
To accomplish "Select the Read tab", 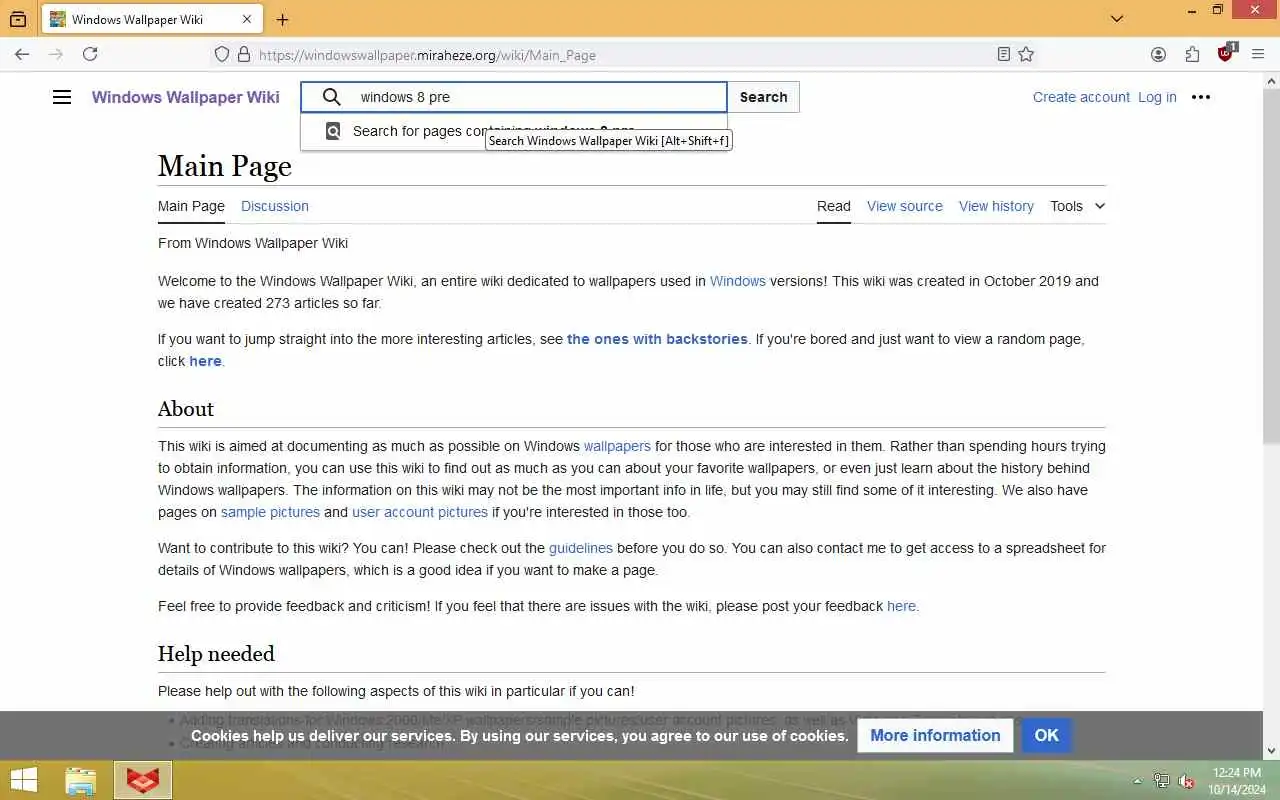I will point(834,206).
